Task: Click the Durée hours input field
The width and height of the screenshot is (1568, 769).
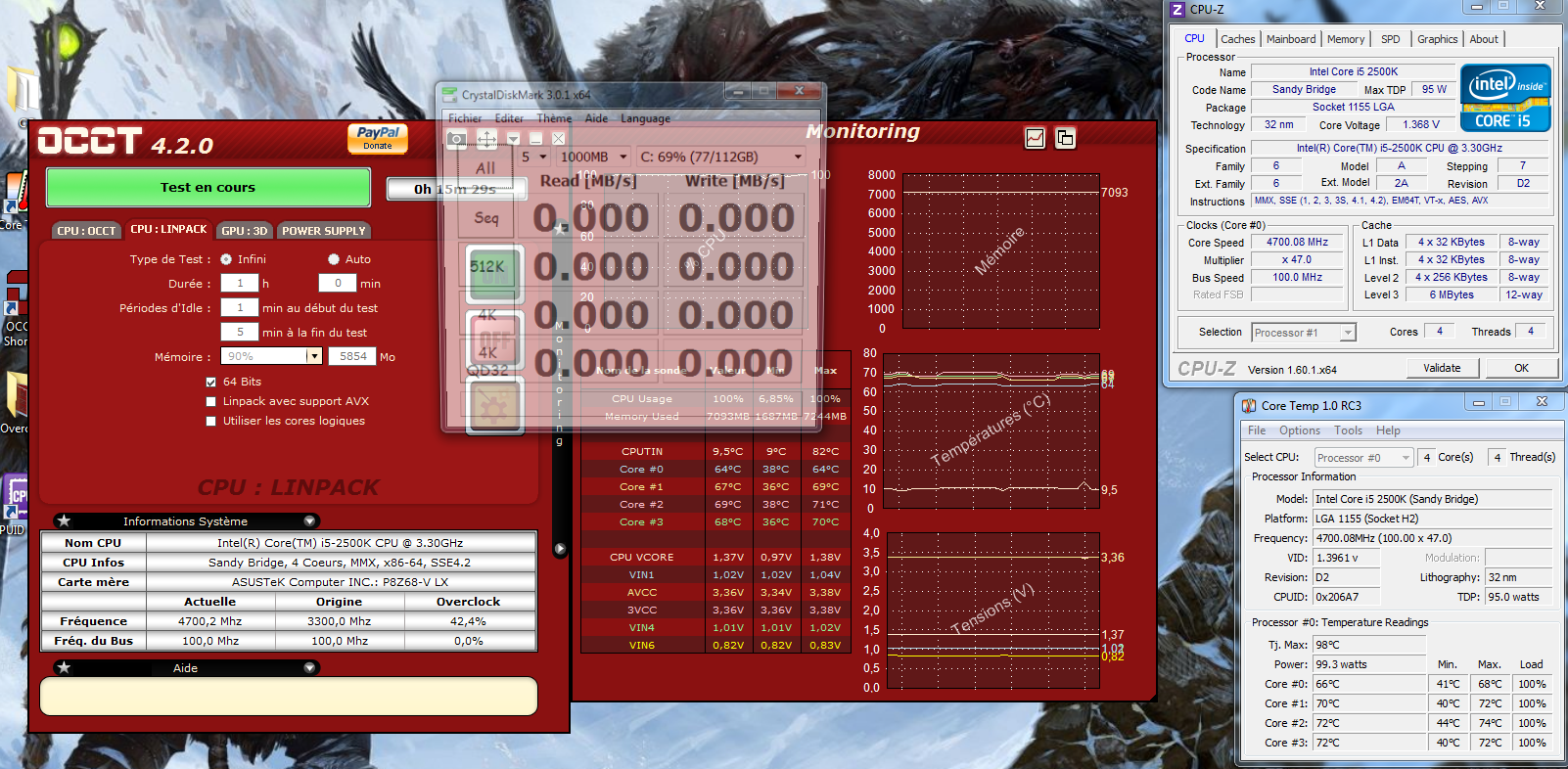Action: tap(240, 284)
